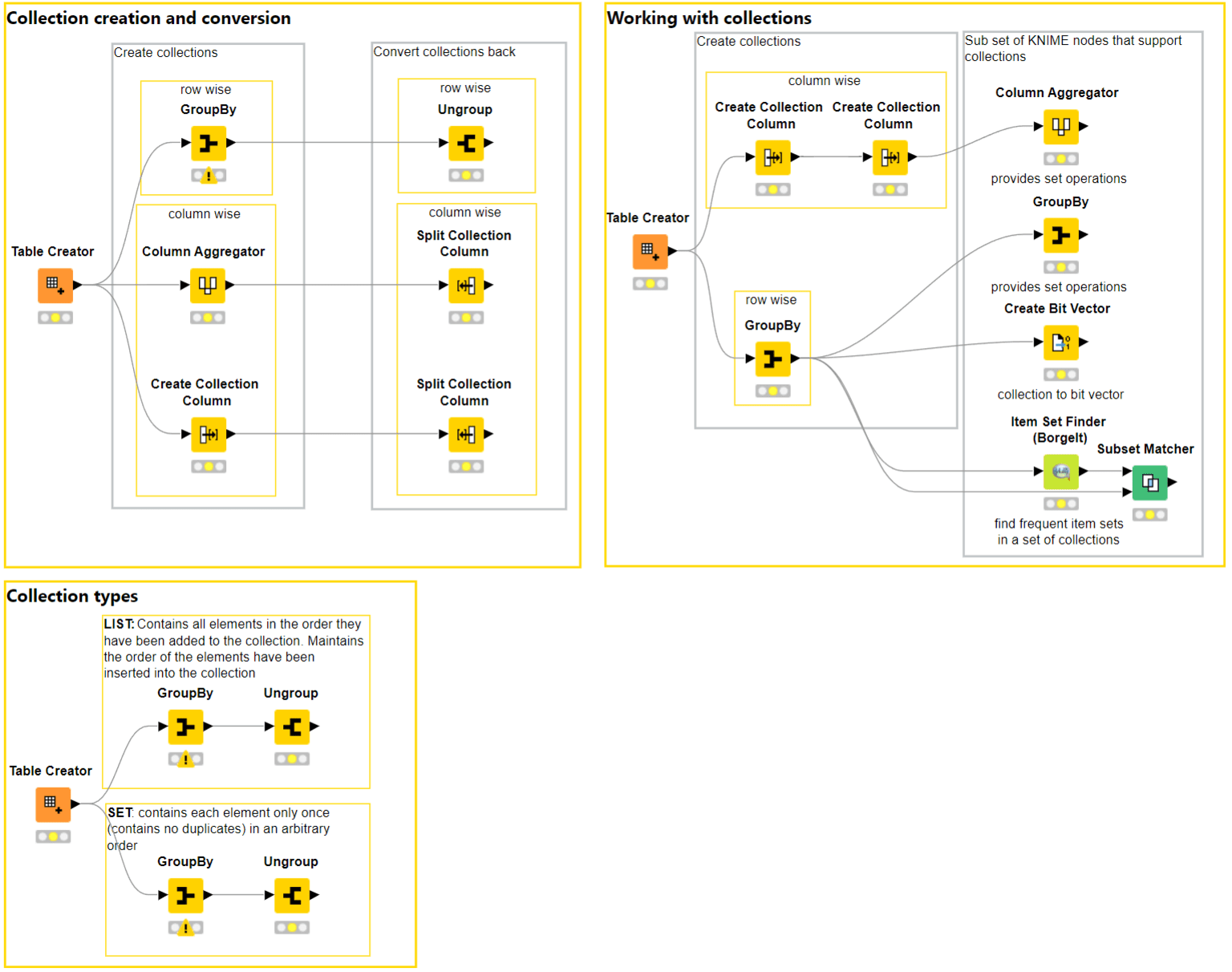Click the green Subset Matcher node
The height and width of the screenshot is (972, 1232).
point(1150,482)
